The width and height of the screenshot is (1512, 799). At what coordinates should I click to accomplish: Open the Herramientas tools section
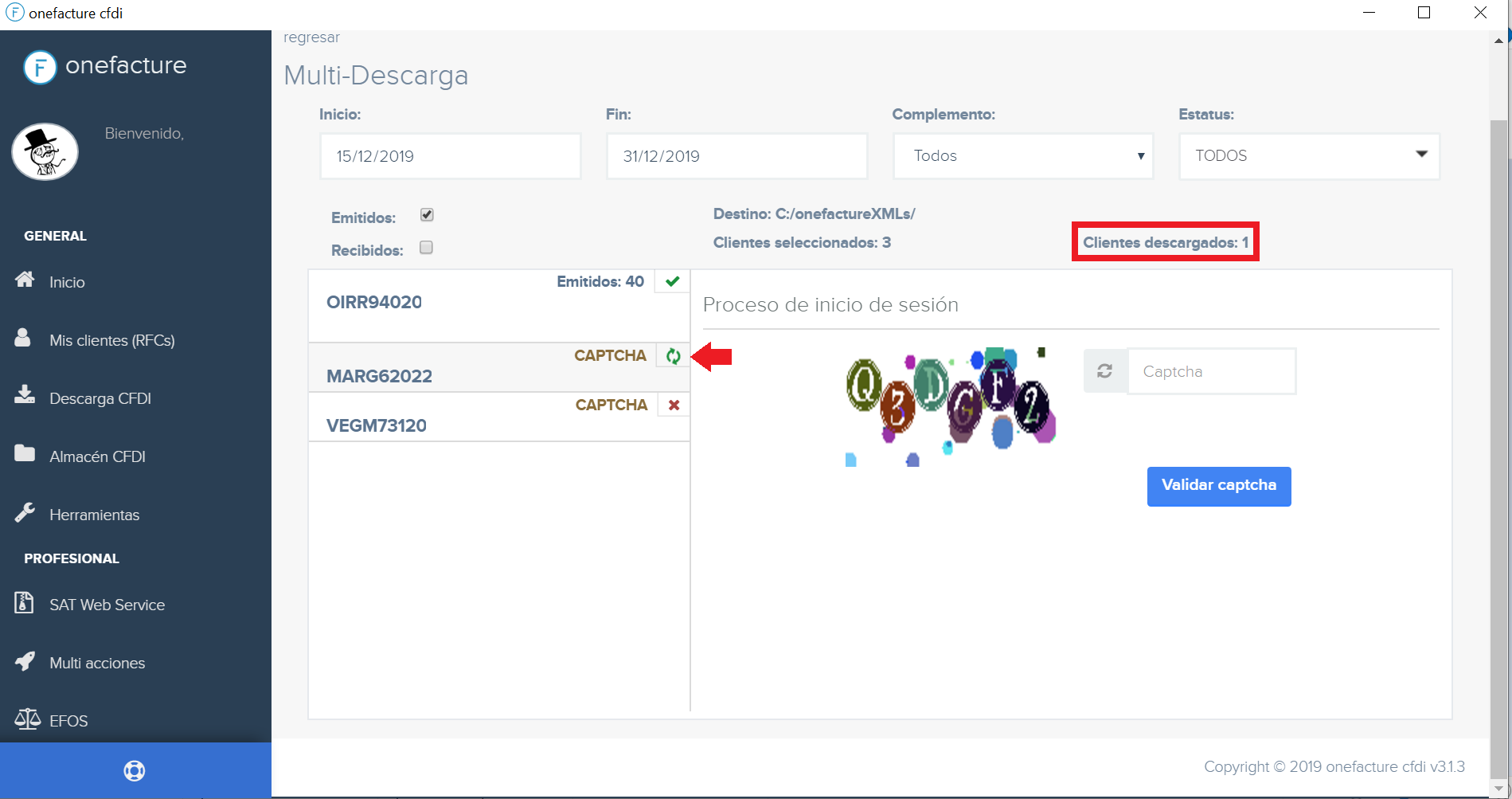[x=94, y=515]
